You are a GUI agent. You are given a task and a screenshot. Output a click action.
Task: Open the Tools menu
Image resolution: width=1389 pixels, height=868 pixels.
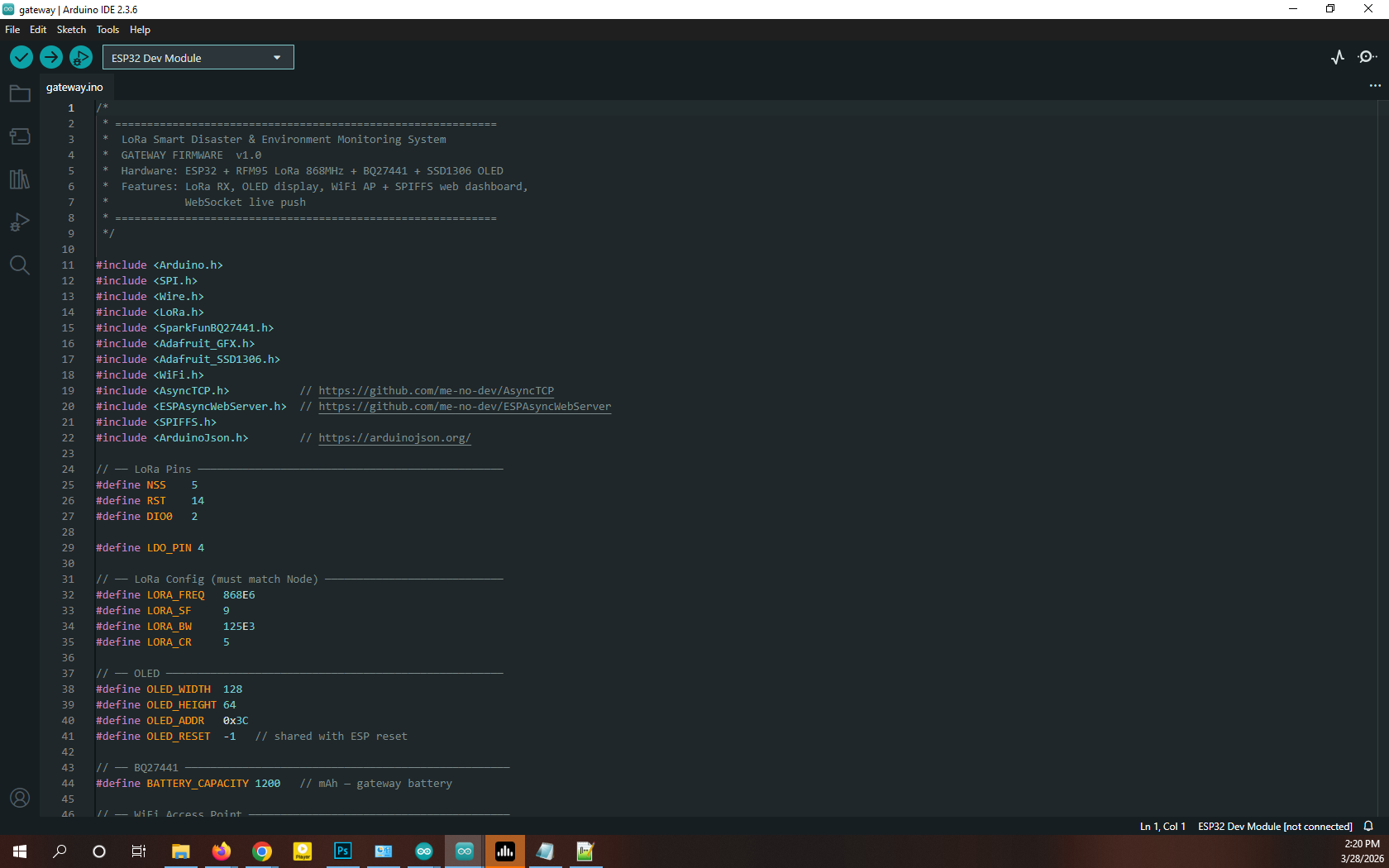pos(107,30)
